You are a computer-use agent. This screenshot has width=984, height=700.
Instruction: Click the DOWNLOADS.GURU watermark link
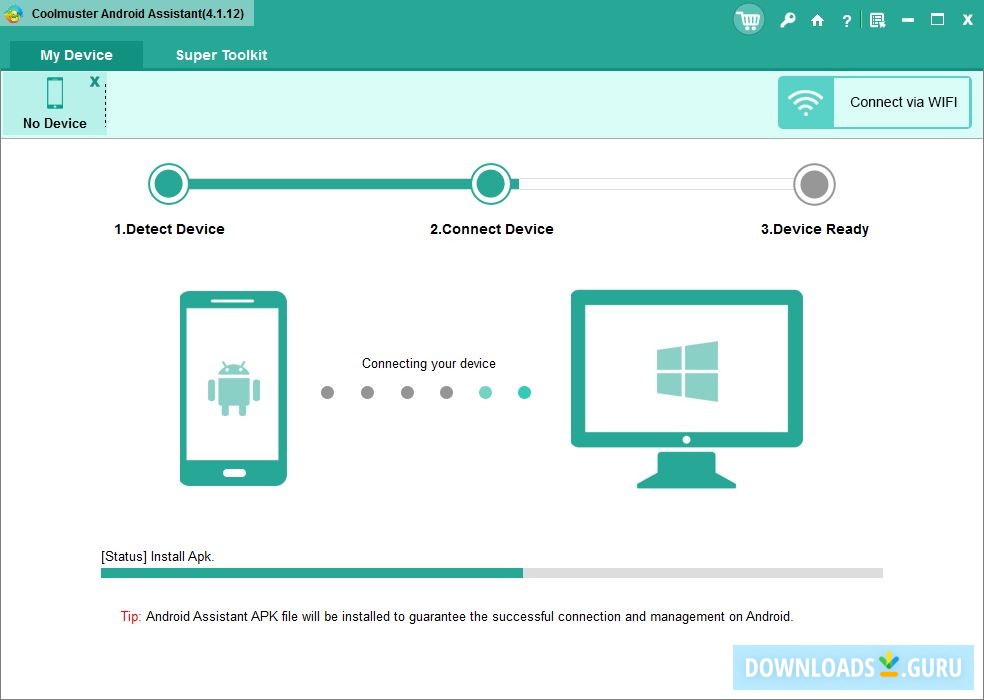(851, 668)
